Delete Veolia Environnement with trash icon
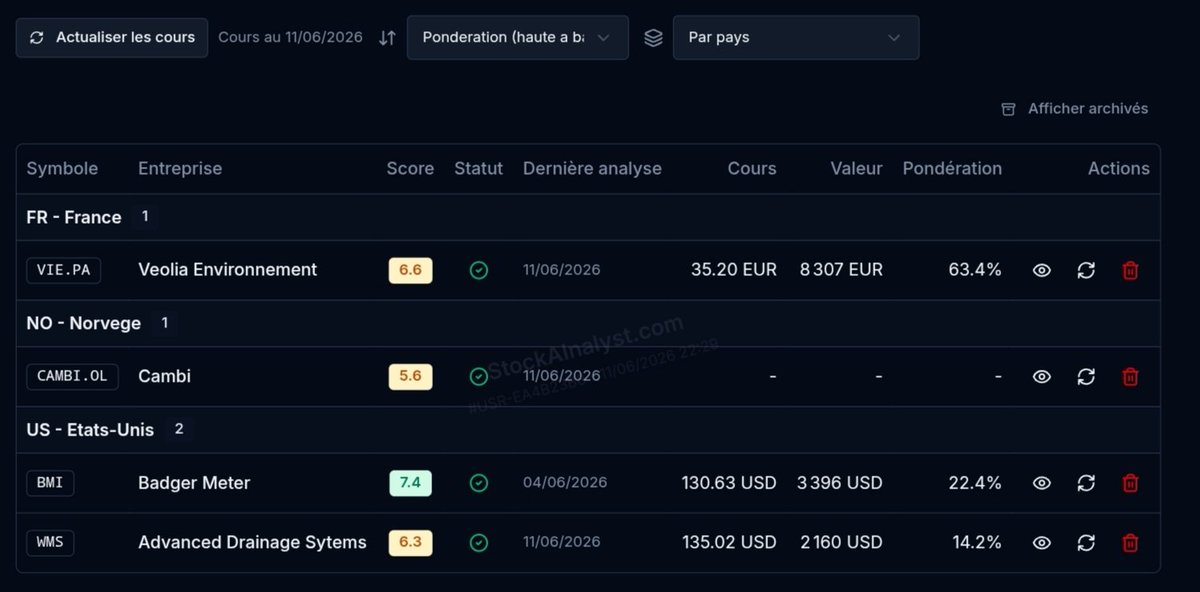This screenshot has height=592, width=1200. 1130,270
